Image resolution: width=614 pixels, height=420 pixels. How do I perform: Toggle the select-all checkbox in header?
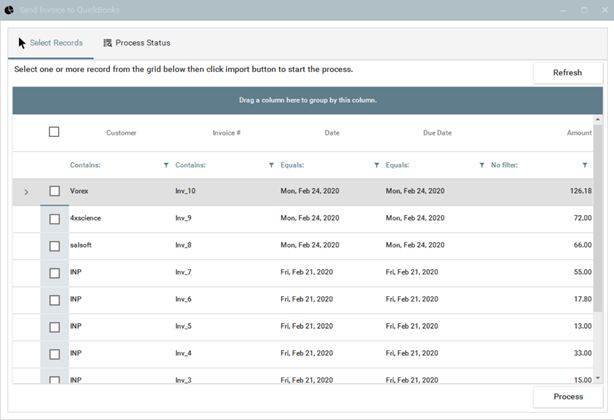(x=54, y=132)
